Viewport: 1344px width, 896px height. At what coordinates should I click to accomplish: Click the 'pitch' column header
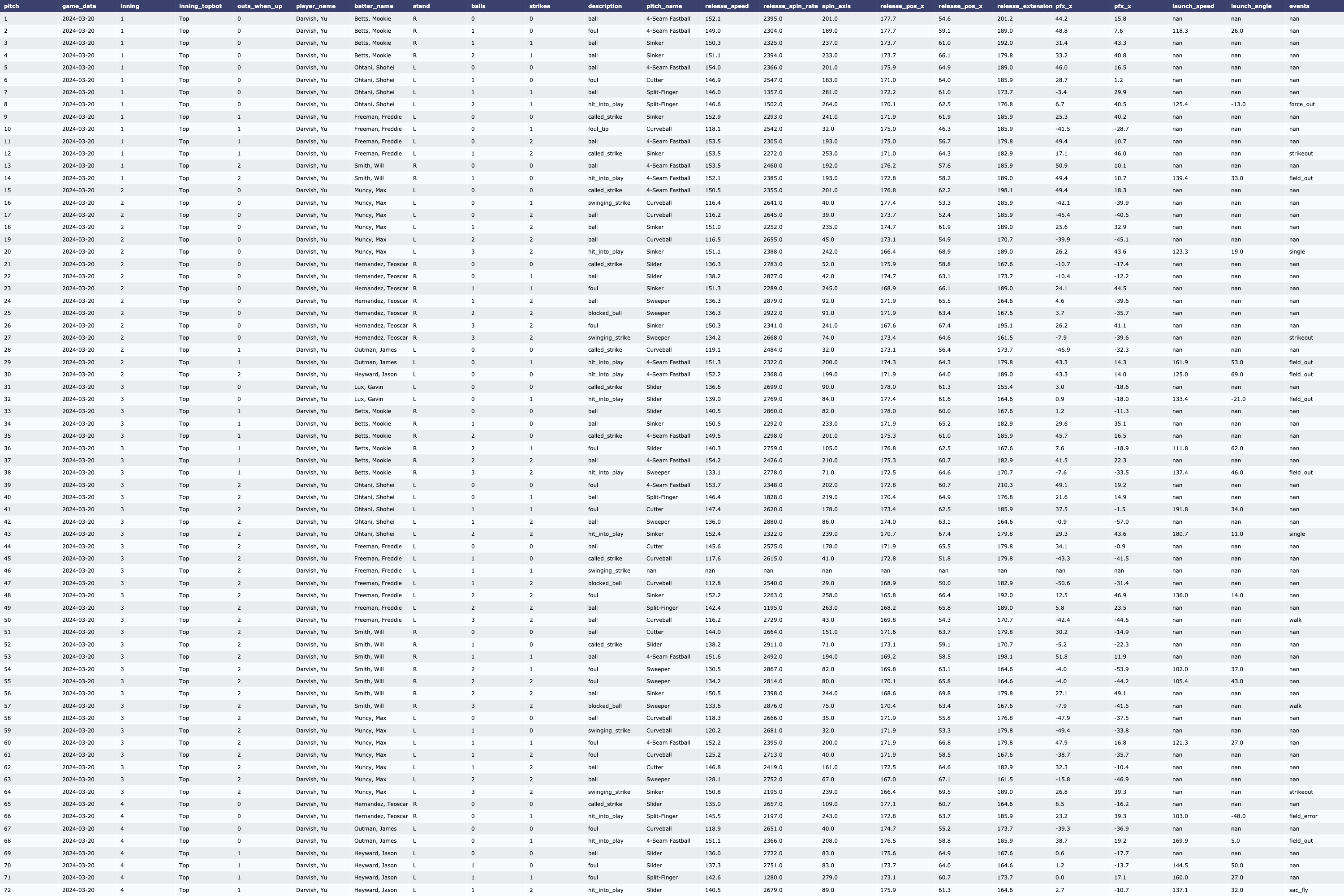coord(12,6)
